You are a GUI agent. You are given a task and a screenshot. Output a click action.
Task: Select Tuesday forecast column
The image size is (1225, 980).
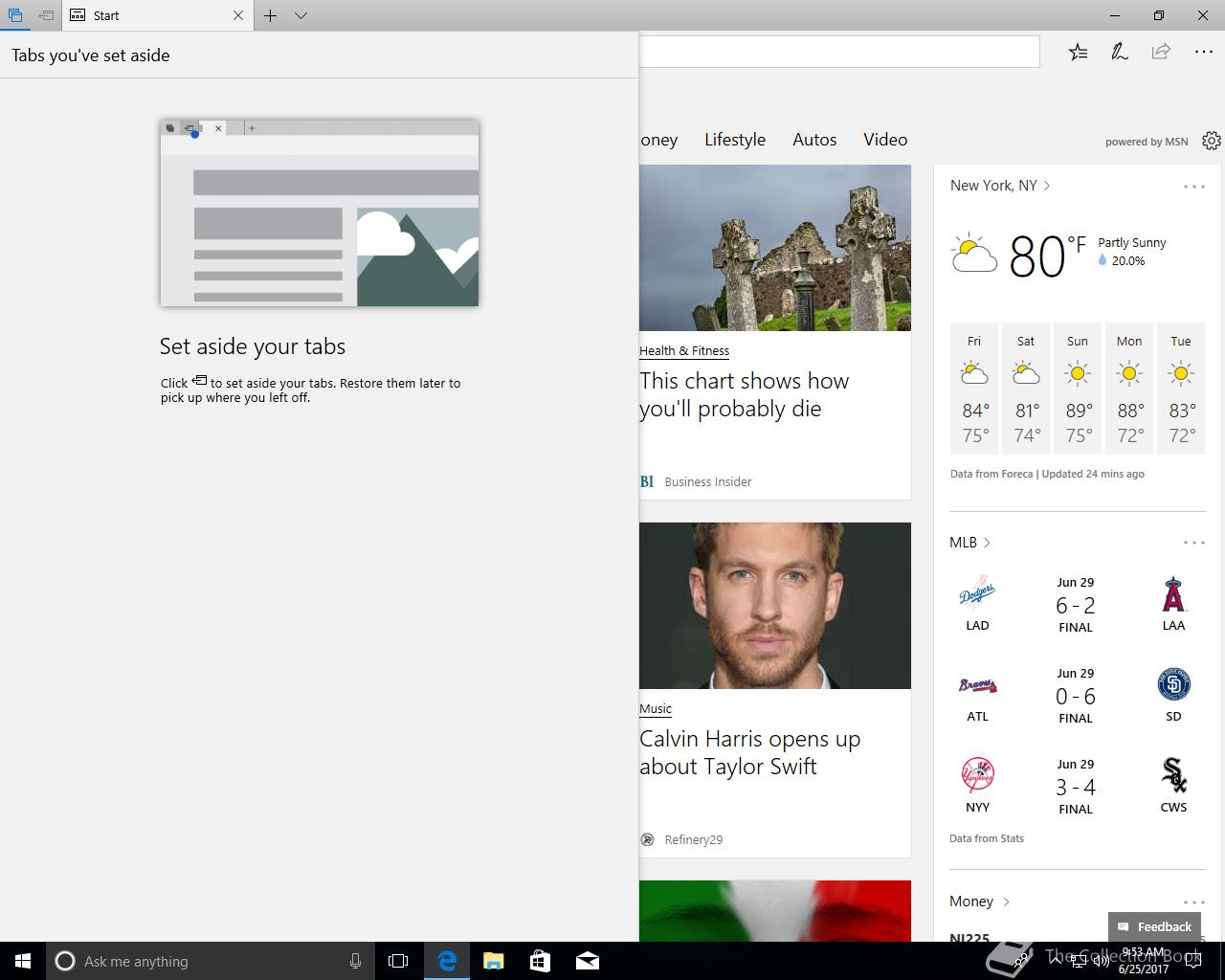point(1181,389)
